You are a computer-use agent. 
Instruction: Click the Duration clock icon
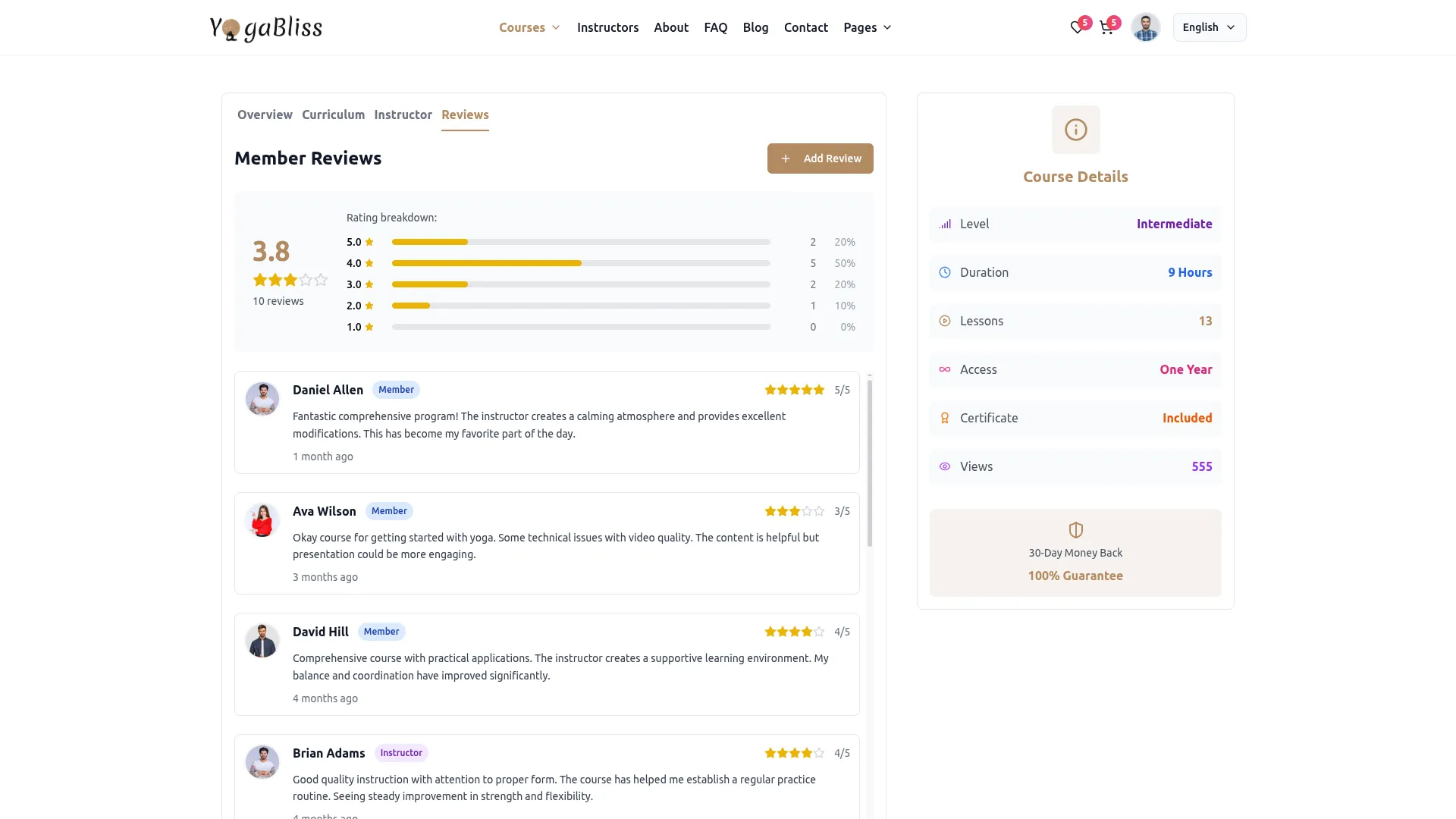pos(945,272)
